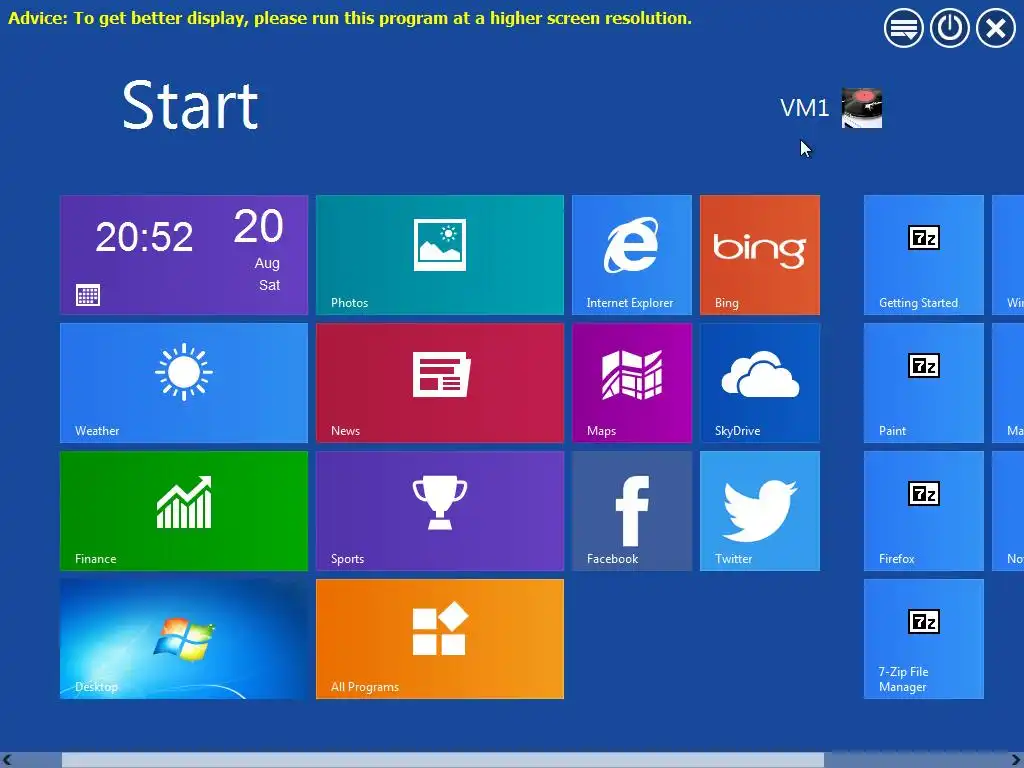Open 7-Zip File Manager tile

(923, 639)
